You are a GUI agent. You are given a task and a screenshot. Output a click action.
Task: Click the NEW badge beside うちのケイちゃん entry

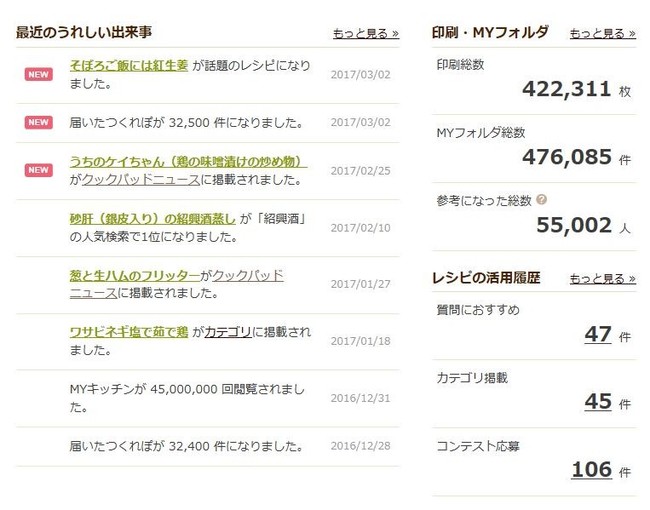point(39,170)
